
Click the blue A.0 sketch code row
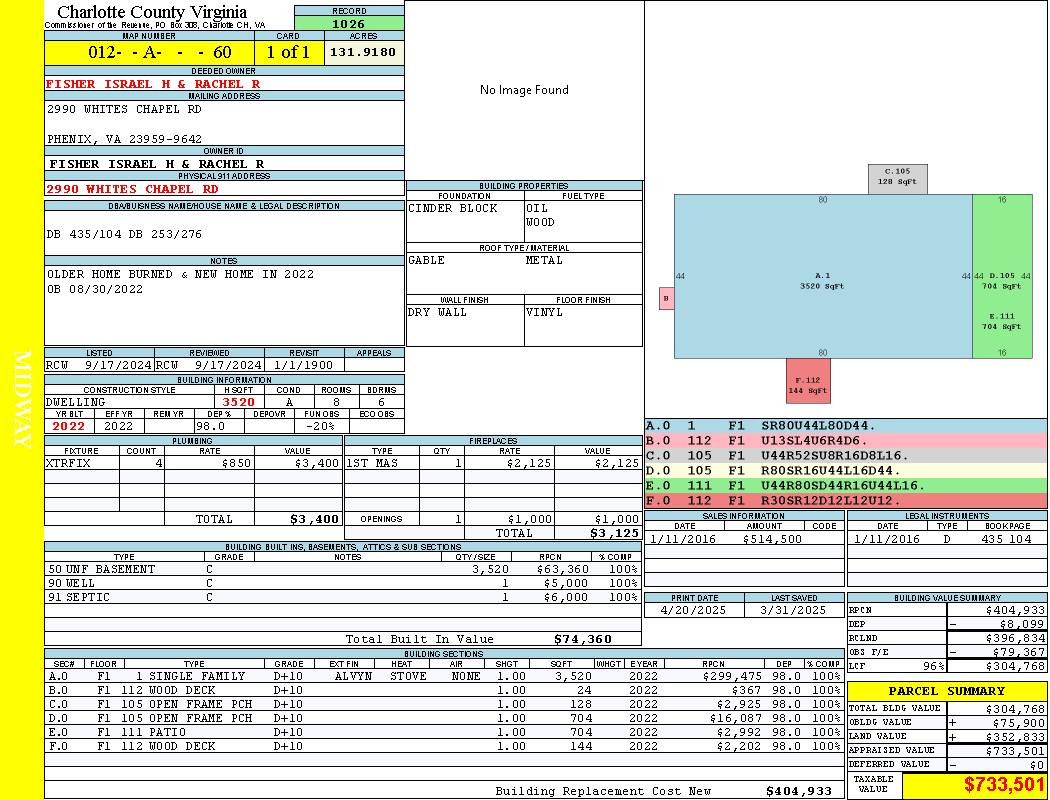pyautogui.click(x=846, y=426)
